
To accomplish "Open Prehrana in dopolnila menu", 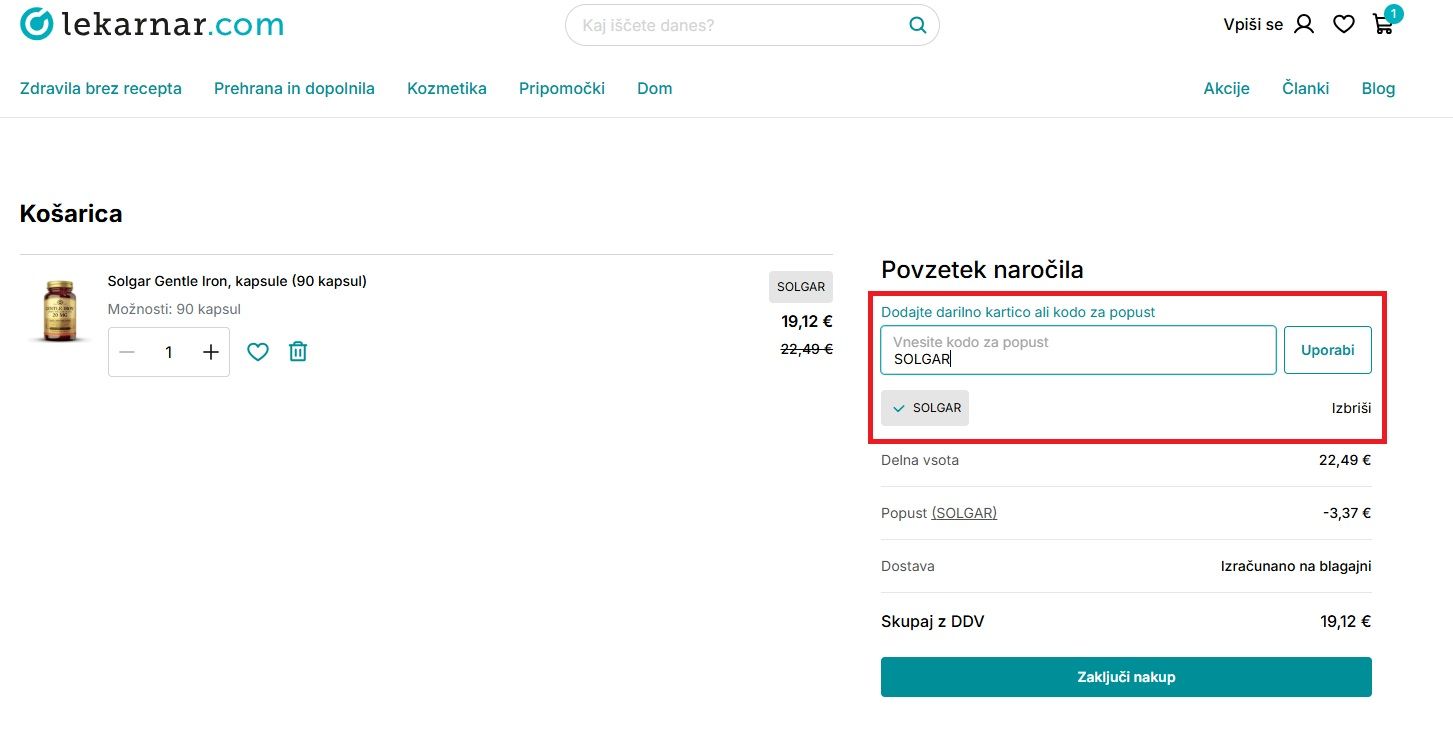I will 294,88.
